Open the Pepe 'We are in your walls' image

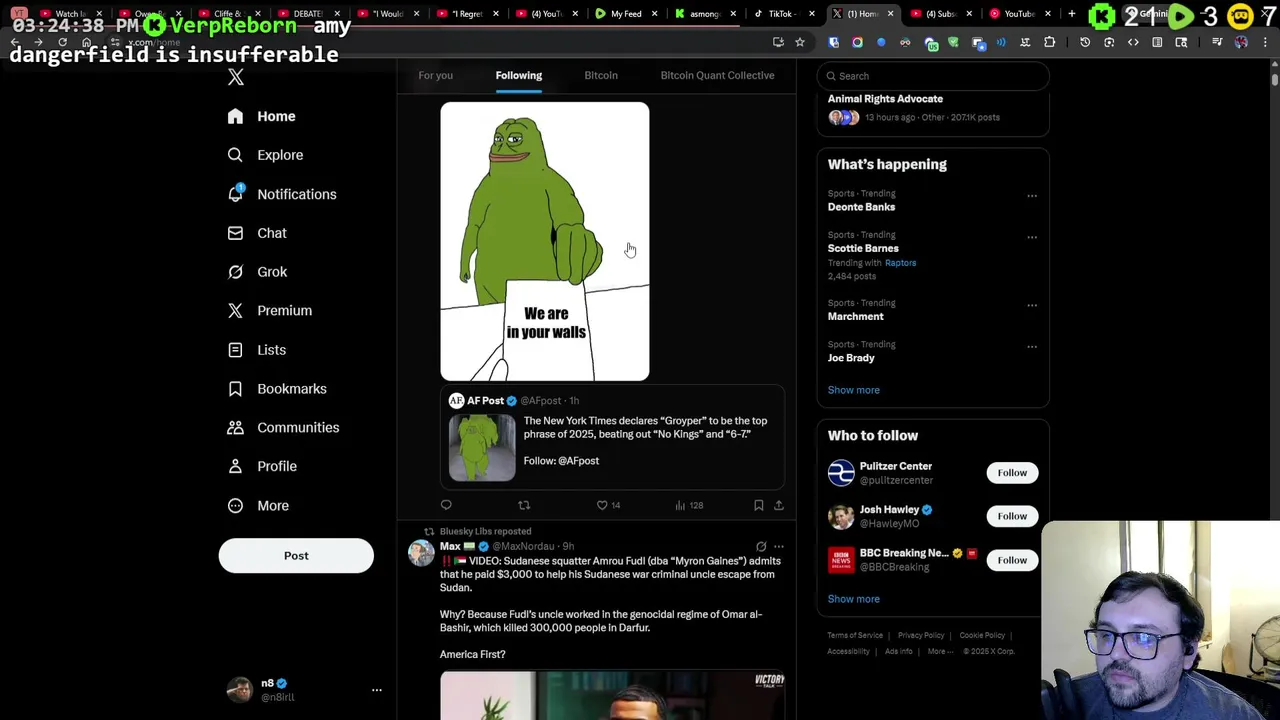point(544,241)
